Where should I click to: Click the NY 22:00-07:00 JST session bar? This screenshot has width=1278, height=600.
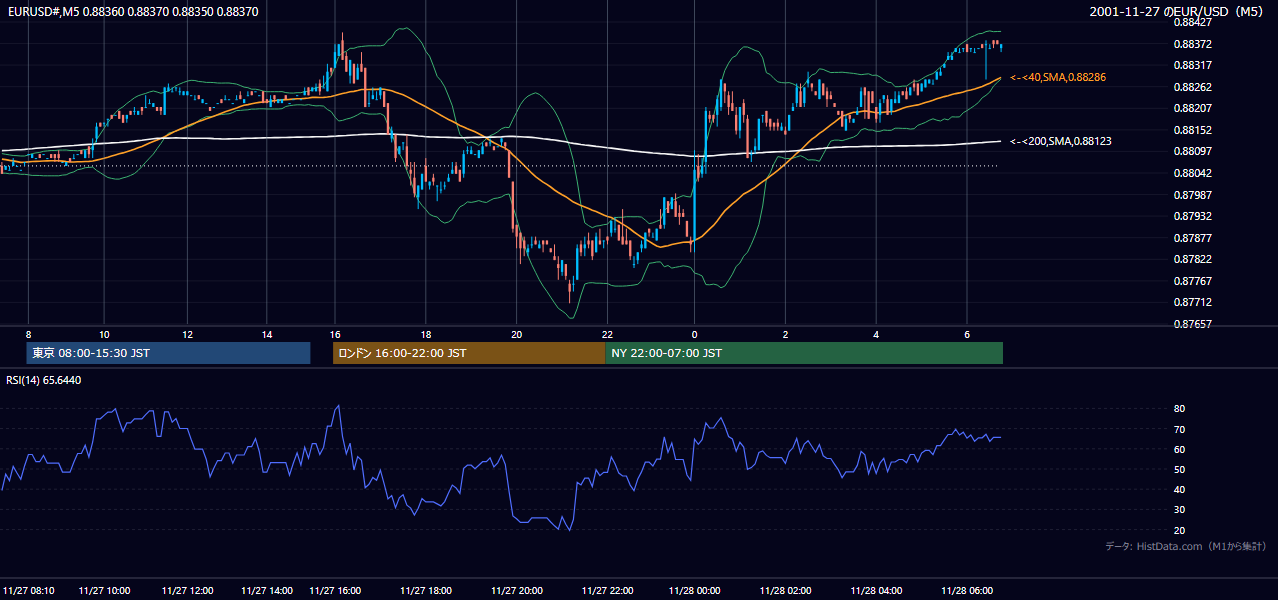click(804, 353)
